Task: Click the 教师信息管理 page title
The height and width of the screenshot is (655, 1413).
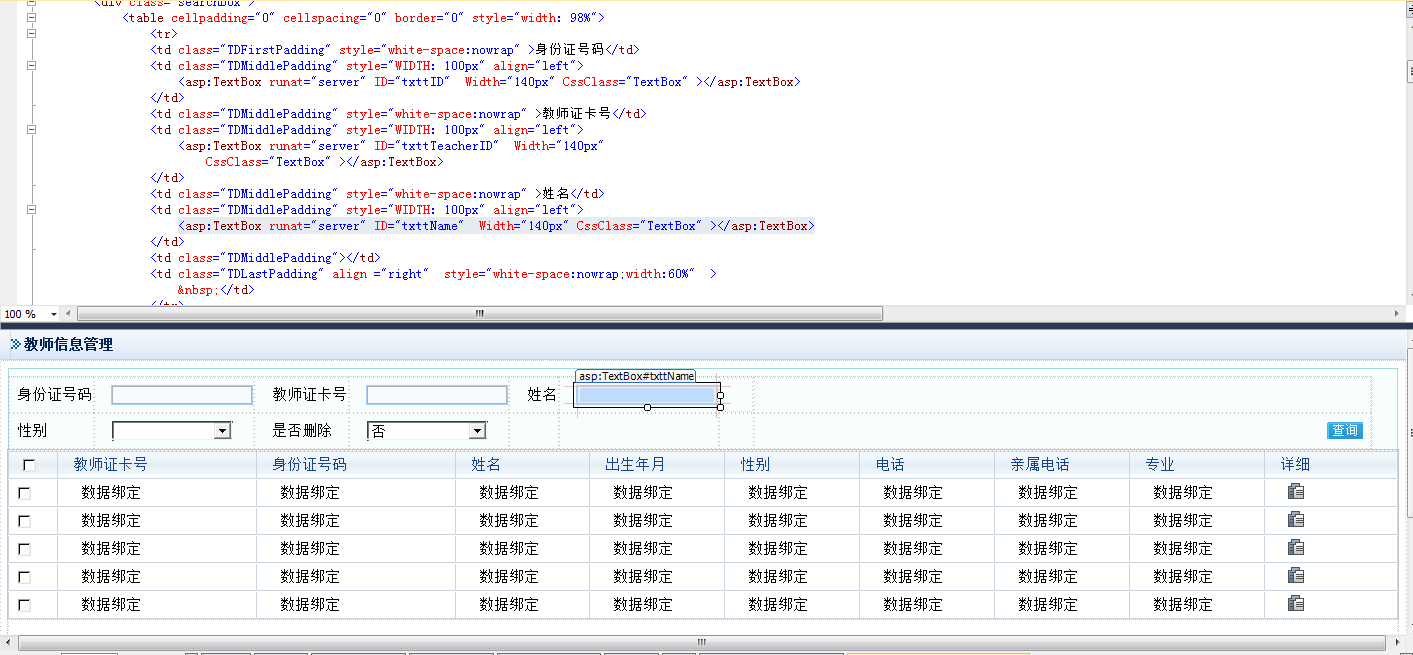Action: (x=68, y=344)
